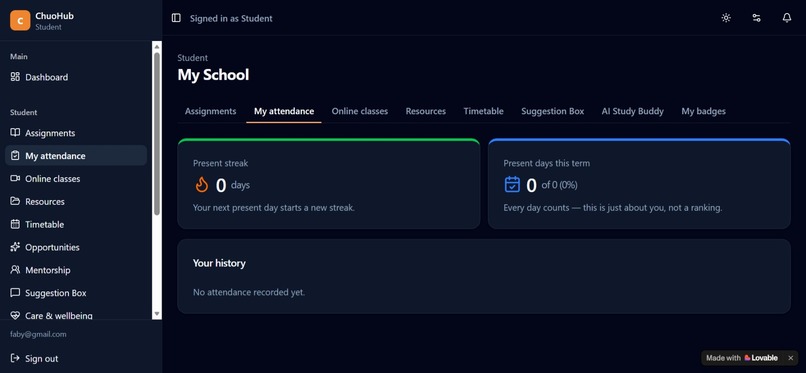806x373 pixels.
Task: Click the 'Present streak' label
Action: click(221, 163)
